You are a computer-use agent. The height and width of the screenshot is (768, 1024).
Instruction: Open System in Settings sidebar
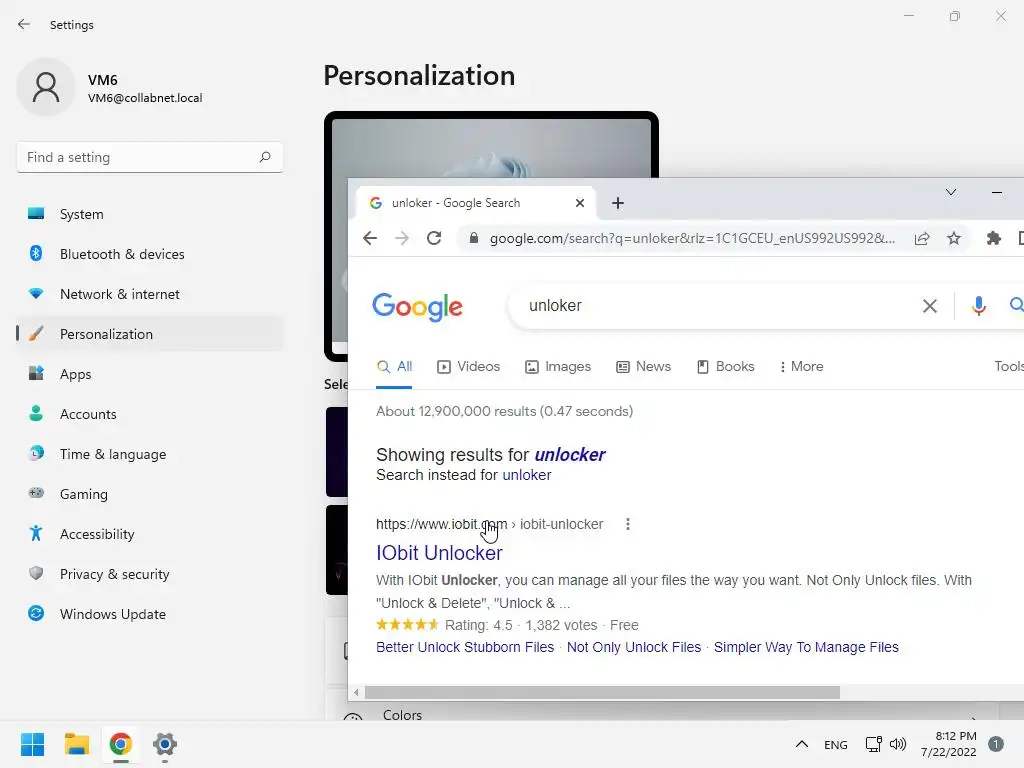(150, 214)
